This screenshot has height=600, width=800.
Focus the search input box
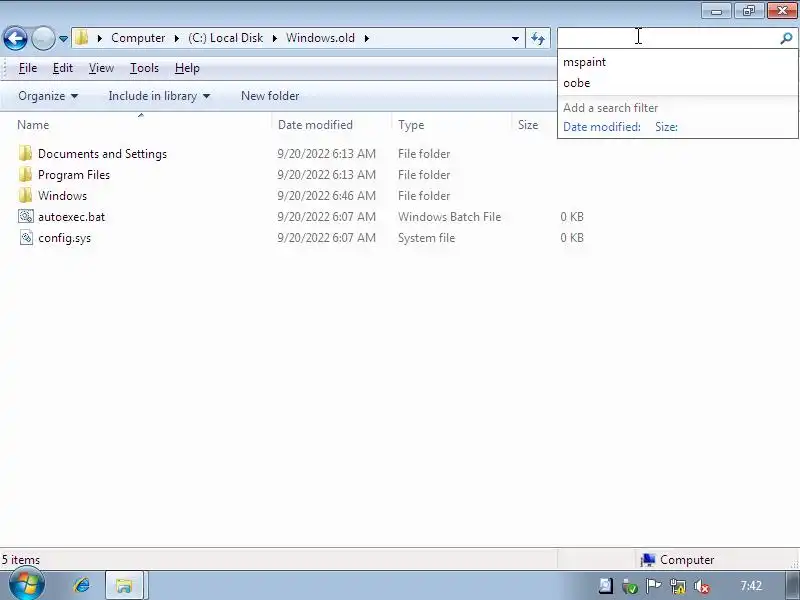(x=668, y=37)
